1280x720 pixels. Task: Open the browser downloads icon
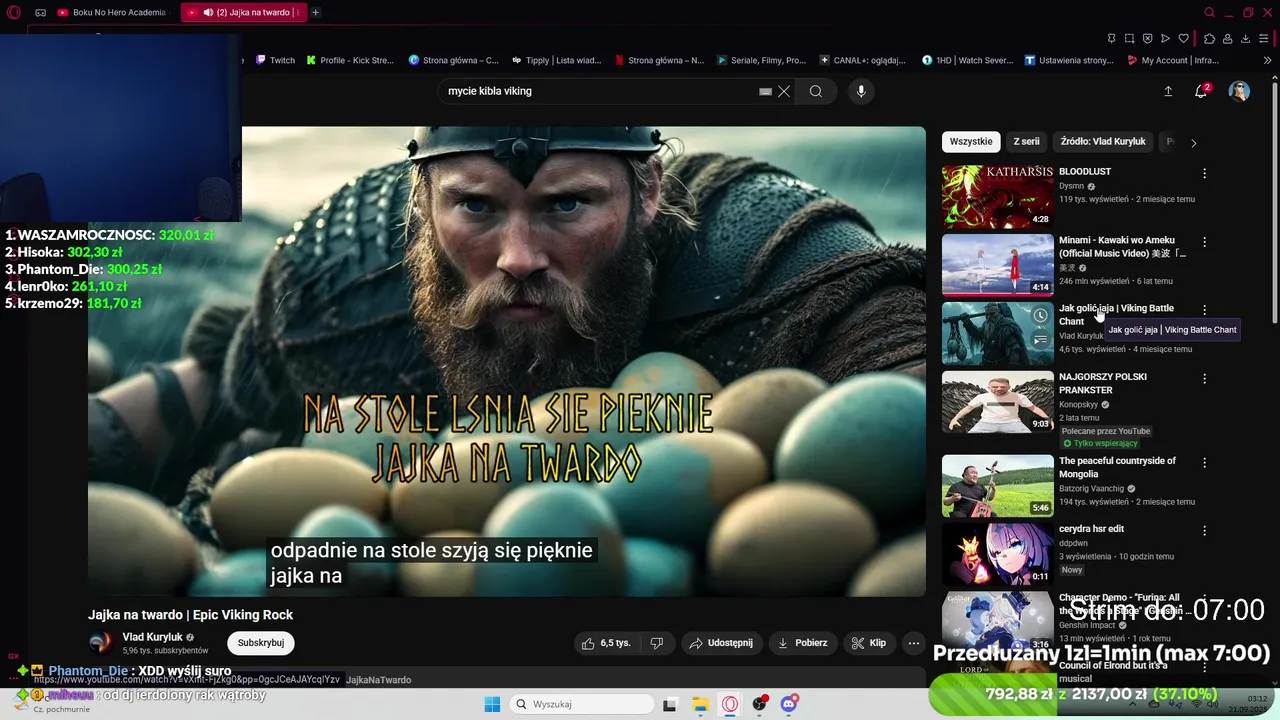click(1245, 38)
